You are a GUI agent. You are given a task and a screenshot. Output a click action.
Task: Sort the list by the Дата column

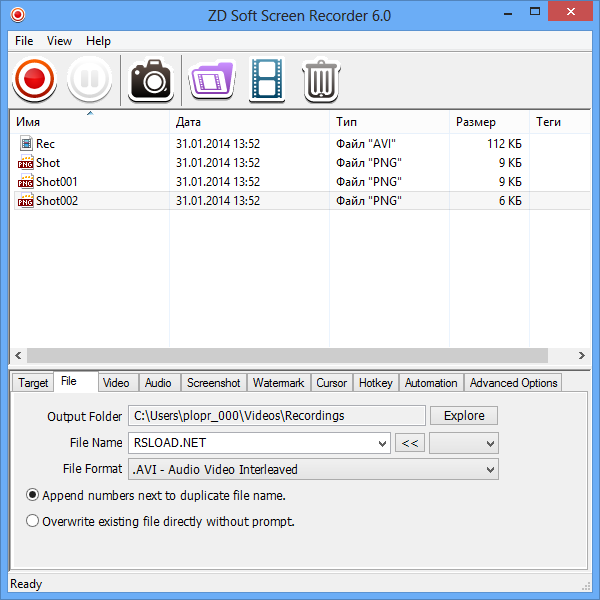249,122
